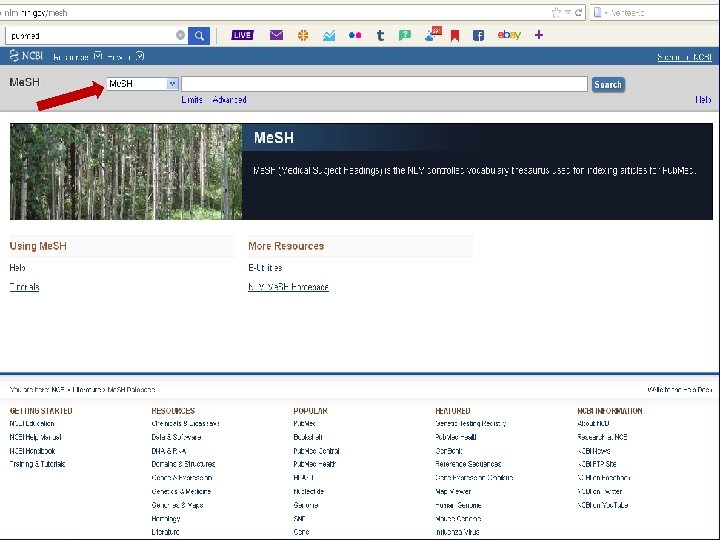Open the LIVE toolbar shortcut
720x540 pixels.
point(242,35)
